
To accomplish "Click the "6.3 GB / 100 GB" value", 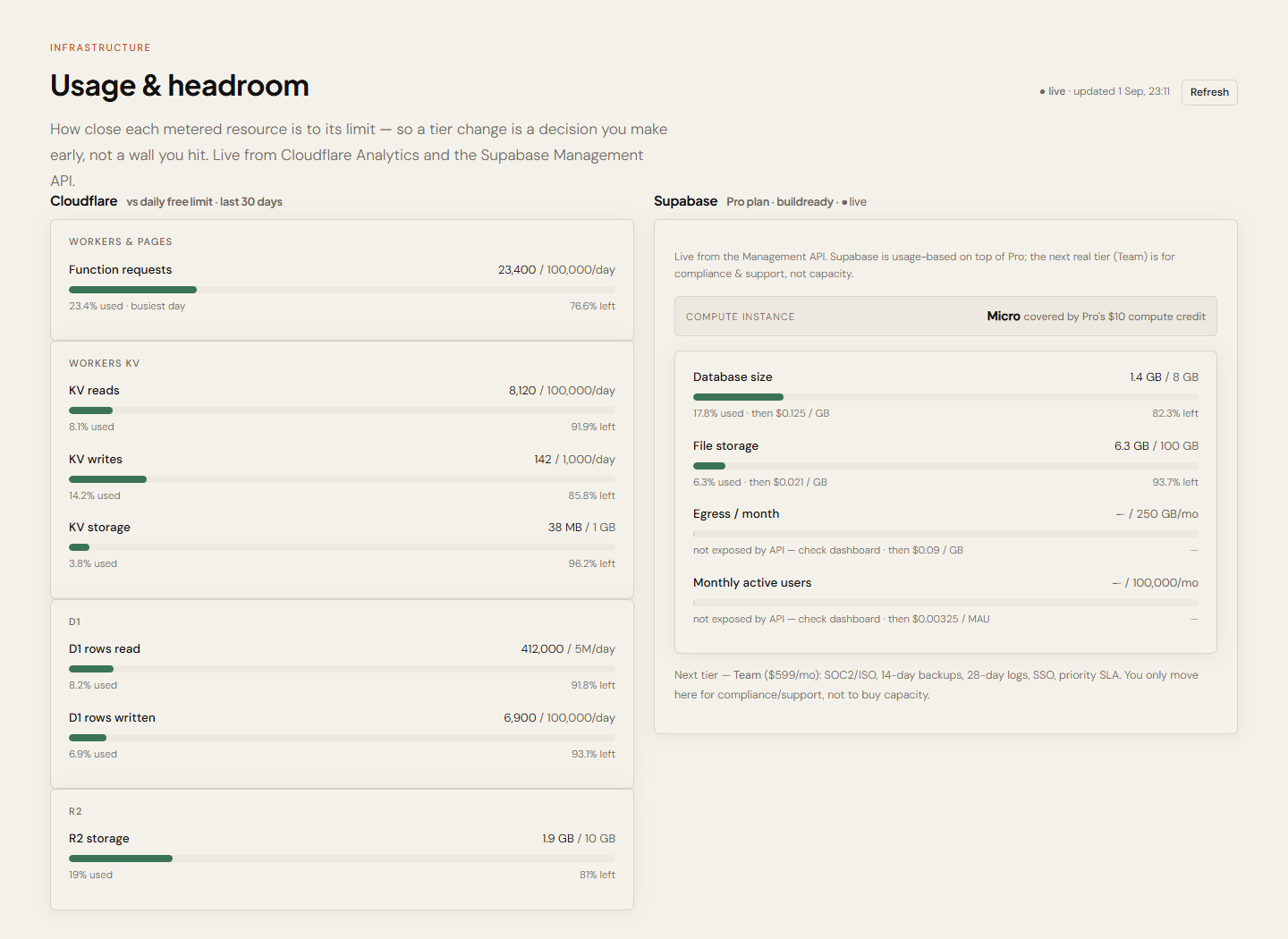I will point(1157,446).
